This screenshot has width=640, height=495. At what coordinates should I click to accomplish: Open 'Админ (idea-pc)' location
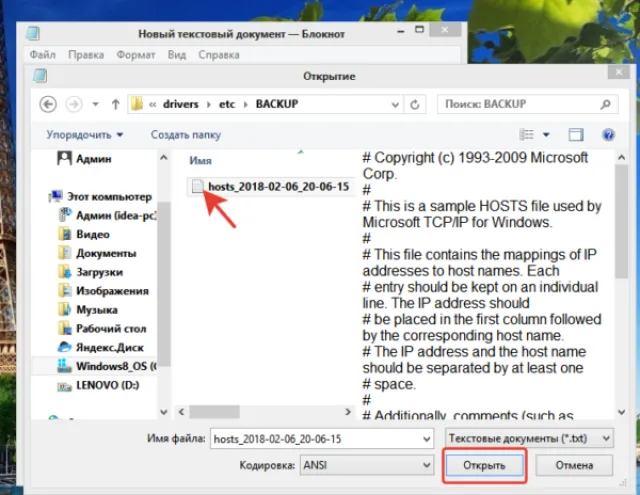pos(116,215)
